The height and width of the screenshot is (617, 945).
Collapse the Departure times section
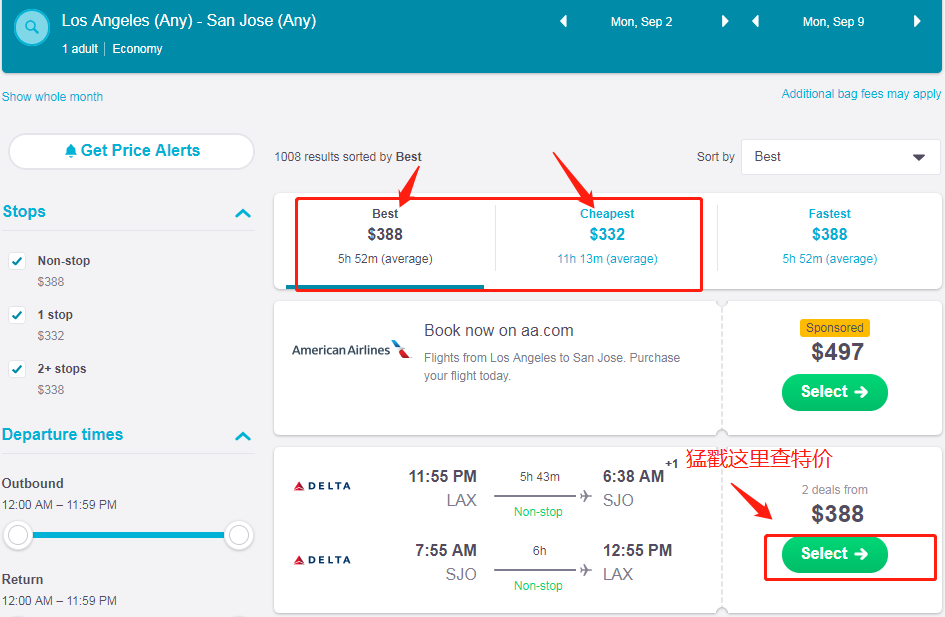point(242,436)
